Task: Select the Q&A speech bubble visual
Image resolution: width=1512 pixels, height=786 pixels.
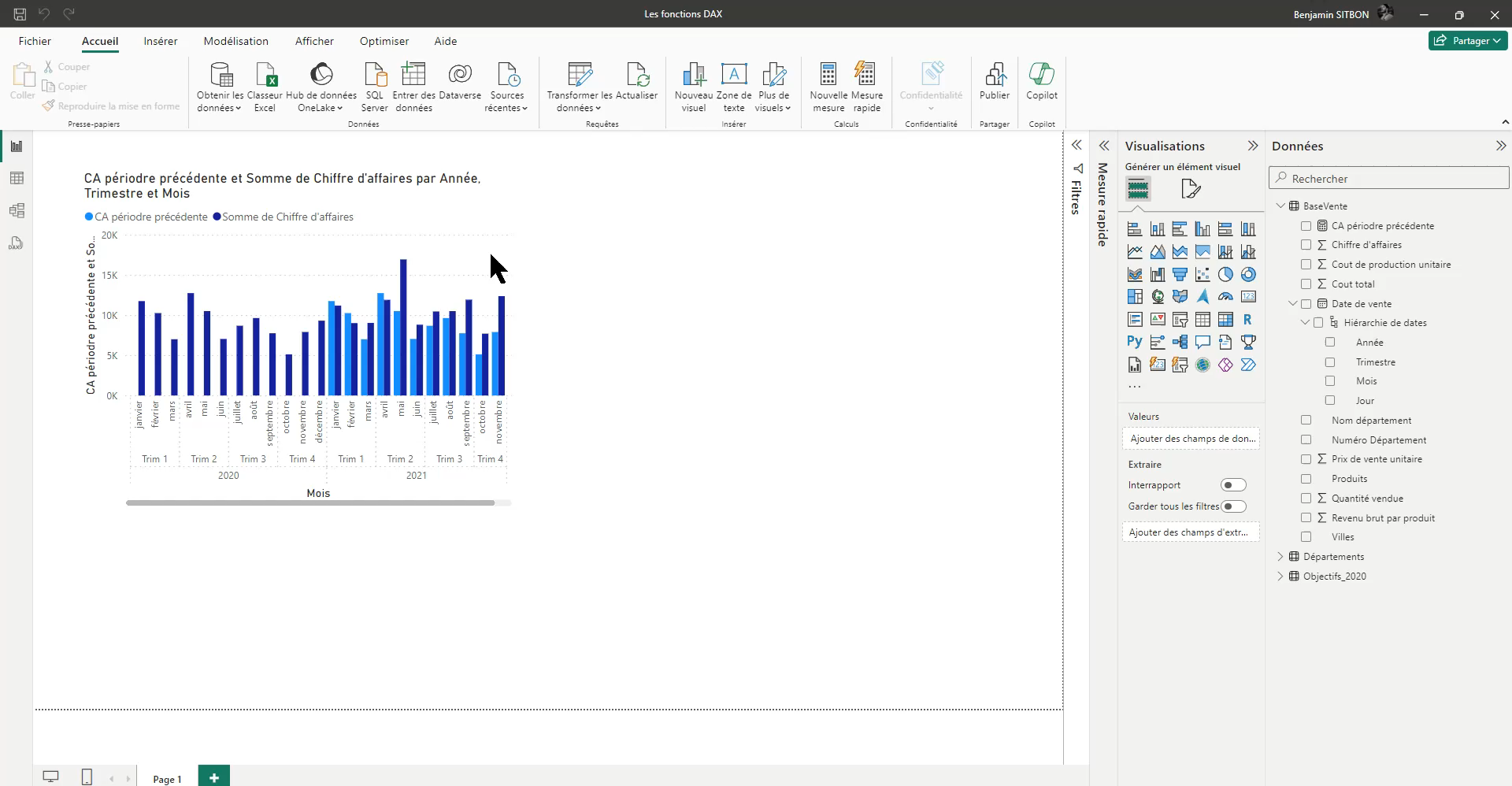Action: tap(1203, 342)
